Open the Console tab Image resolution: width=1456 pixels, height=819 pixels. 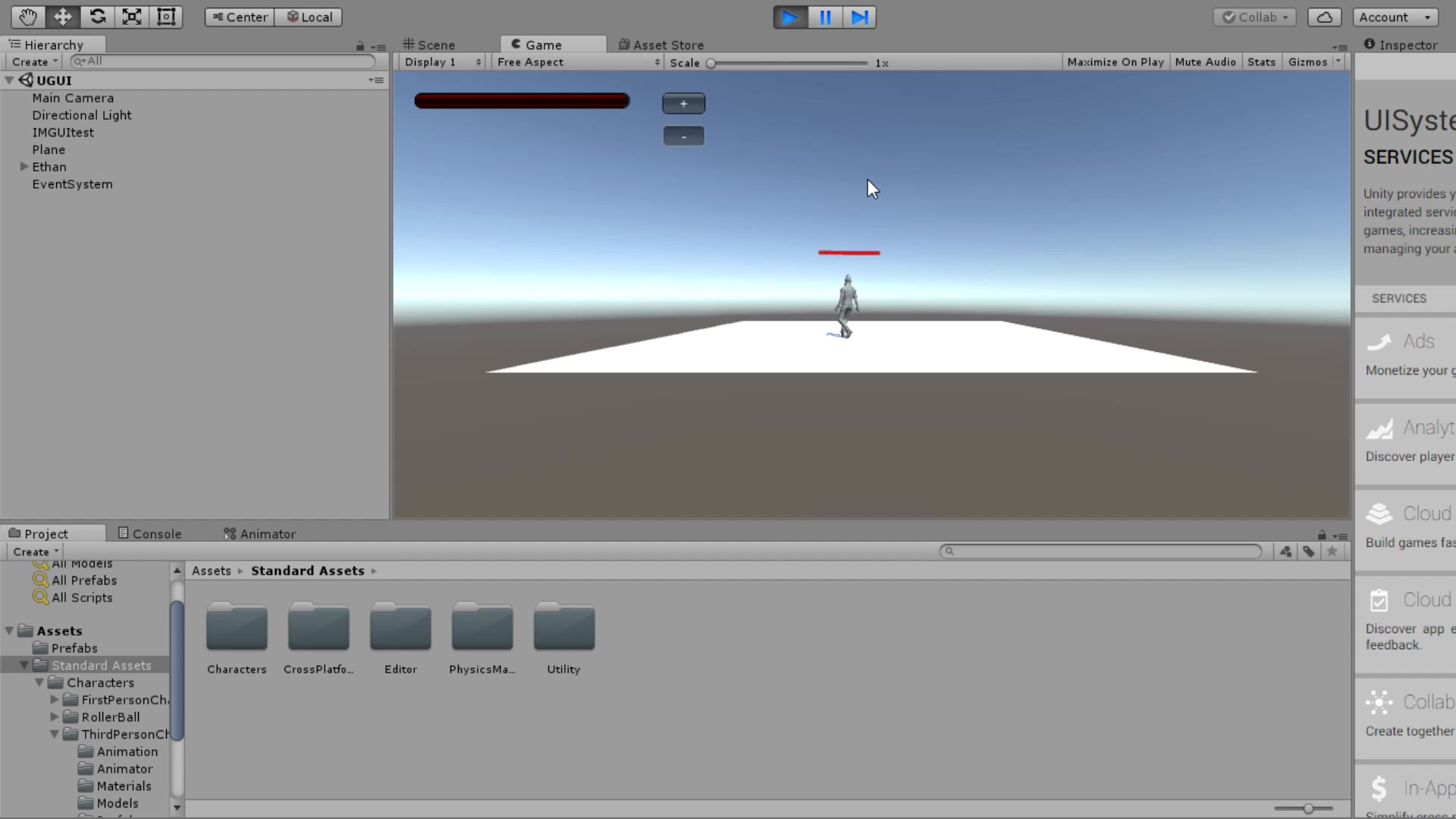(x=150, y=534)
